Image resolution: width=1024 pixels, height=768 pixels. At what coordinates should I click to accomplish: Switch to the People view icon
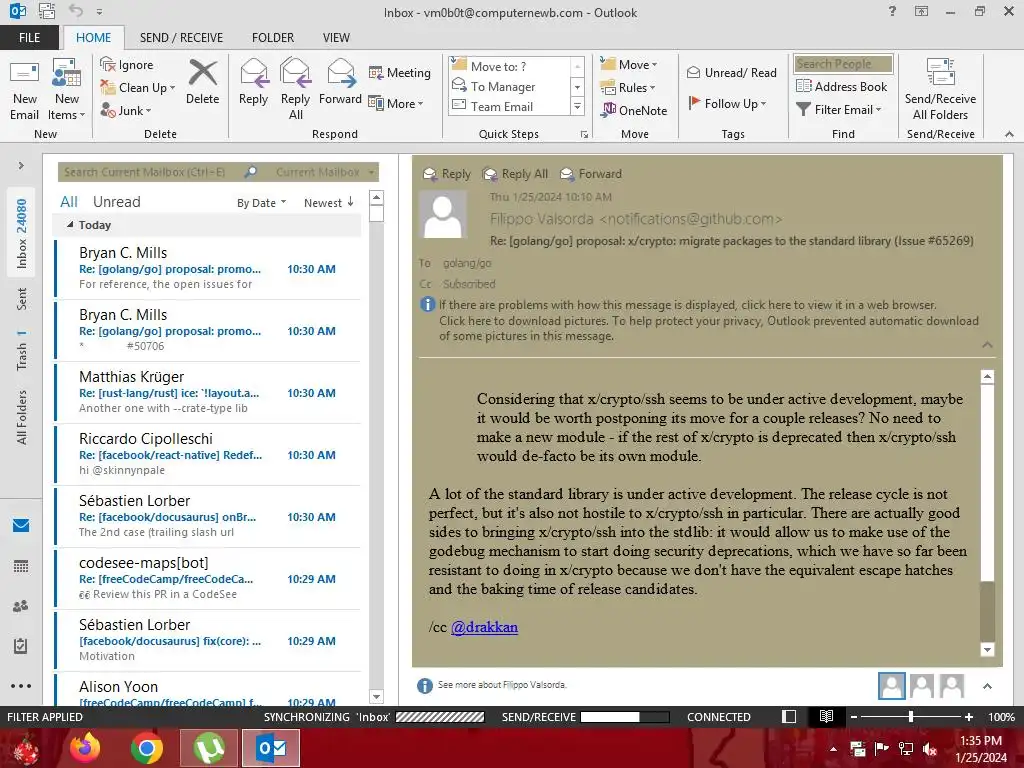pos(21,606)
